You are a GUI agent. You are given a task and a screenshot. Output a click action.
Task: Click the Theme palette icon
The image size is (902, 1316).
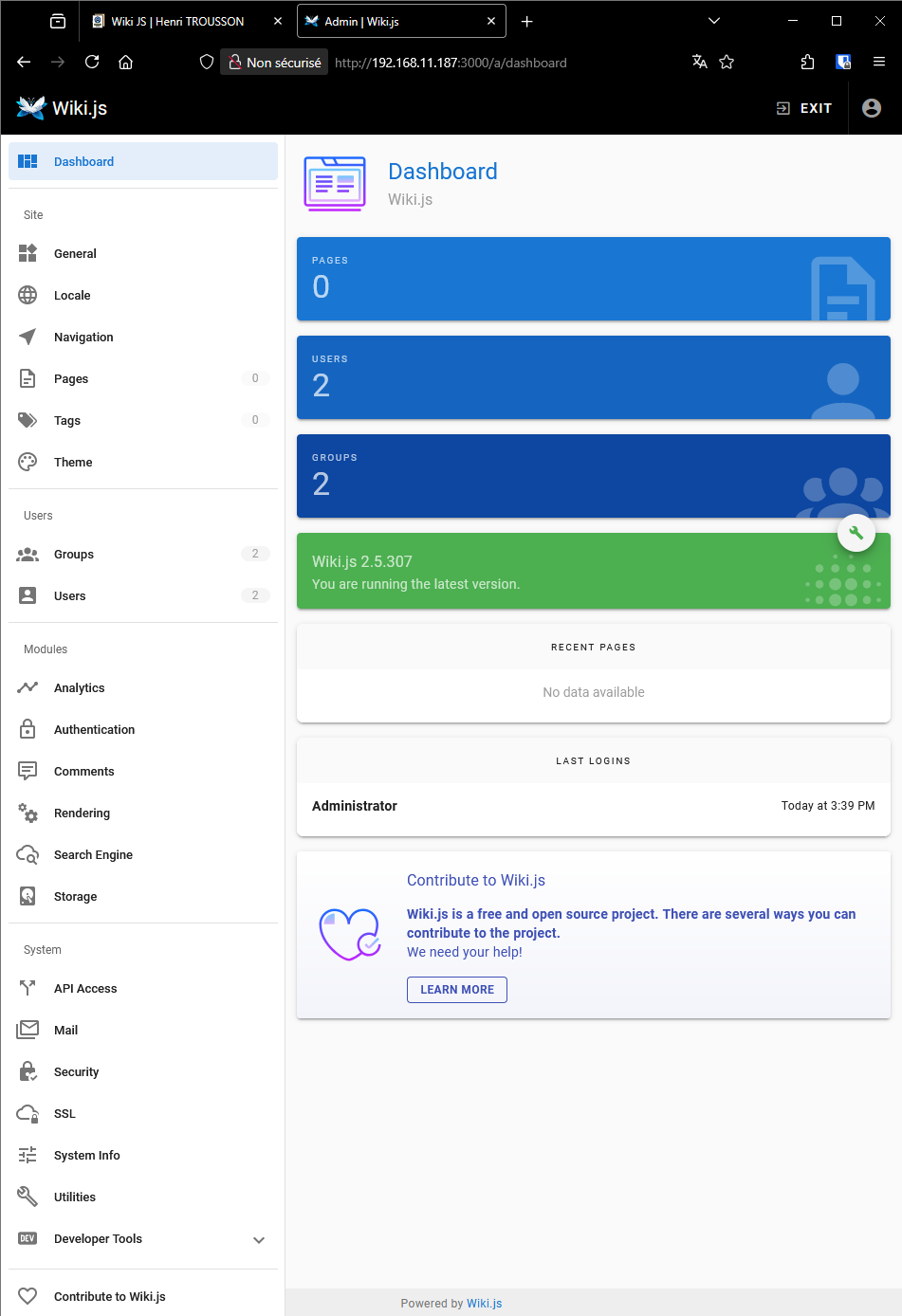tap(28, 462)
